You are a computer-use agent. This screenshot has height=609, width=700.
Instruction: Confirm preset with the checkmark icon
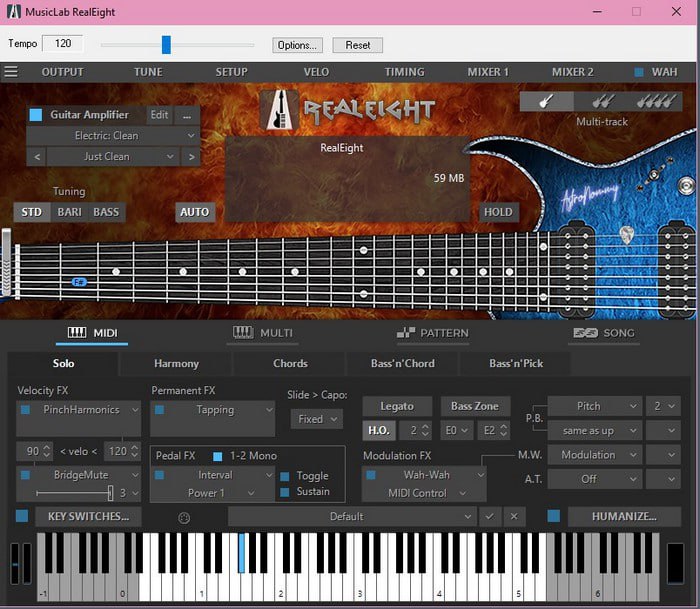coord(490,516)
